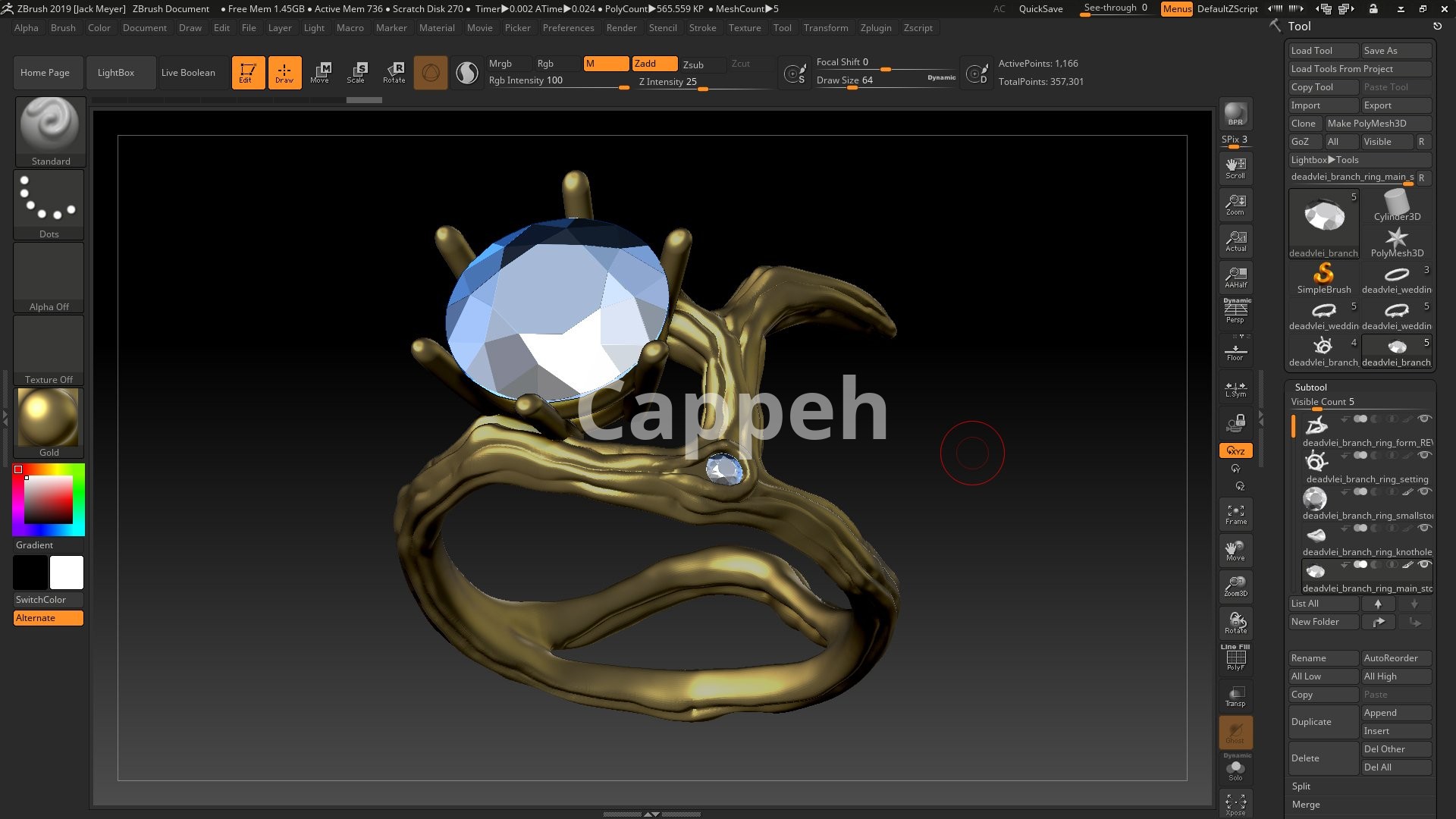This screenshot has height=819, width=1456.
Task: Click the Persp perspective icon
Action: (x=1235, y=311)
